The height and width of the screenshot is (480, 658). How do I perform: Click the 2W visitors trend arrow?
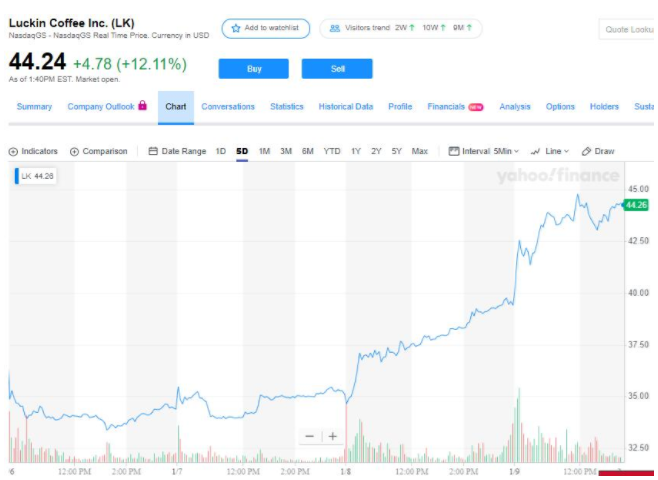point(412,28)
